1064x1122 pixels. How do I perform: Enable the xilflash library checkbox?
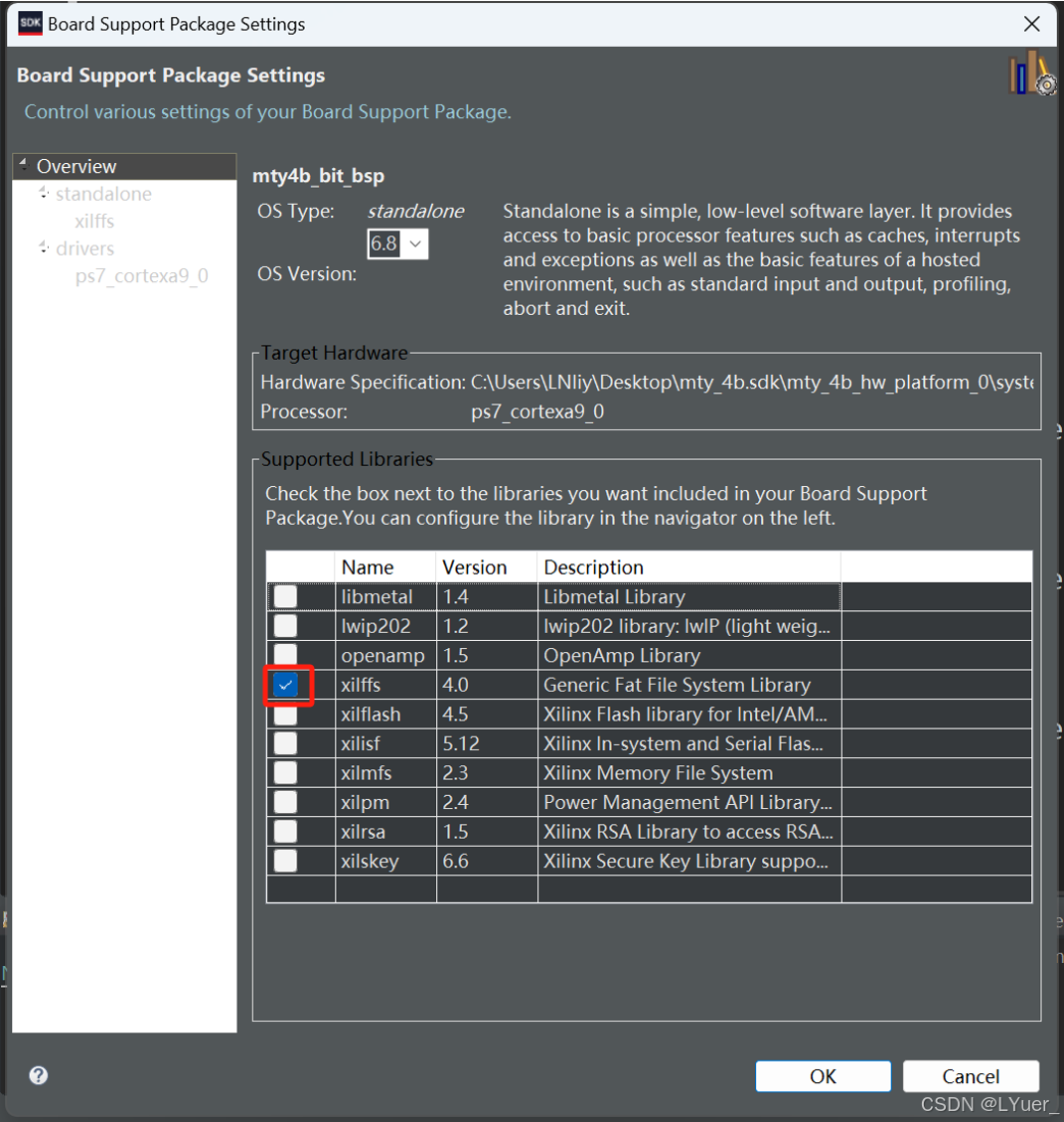tap(285, 715)
